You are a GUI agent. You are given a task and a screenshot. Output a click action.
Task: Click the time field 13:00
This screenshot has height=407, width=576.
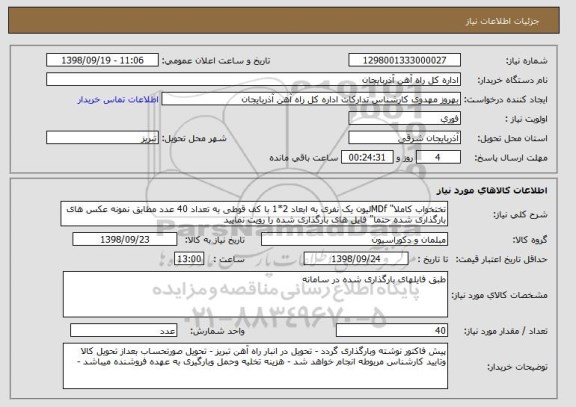189,259
